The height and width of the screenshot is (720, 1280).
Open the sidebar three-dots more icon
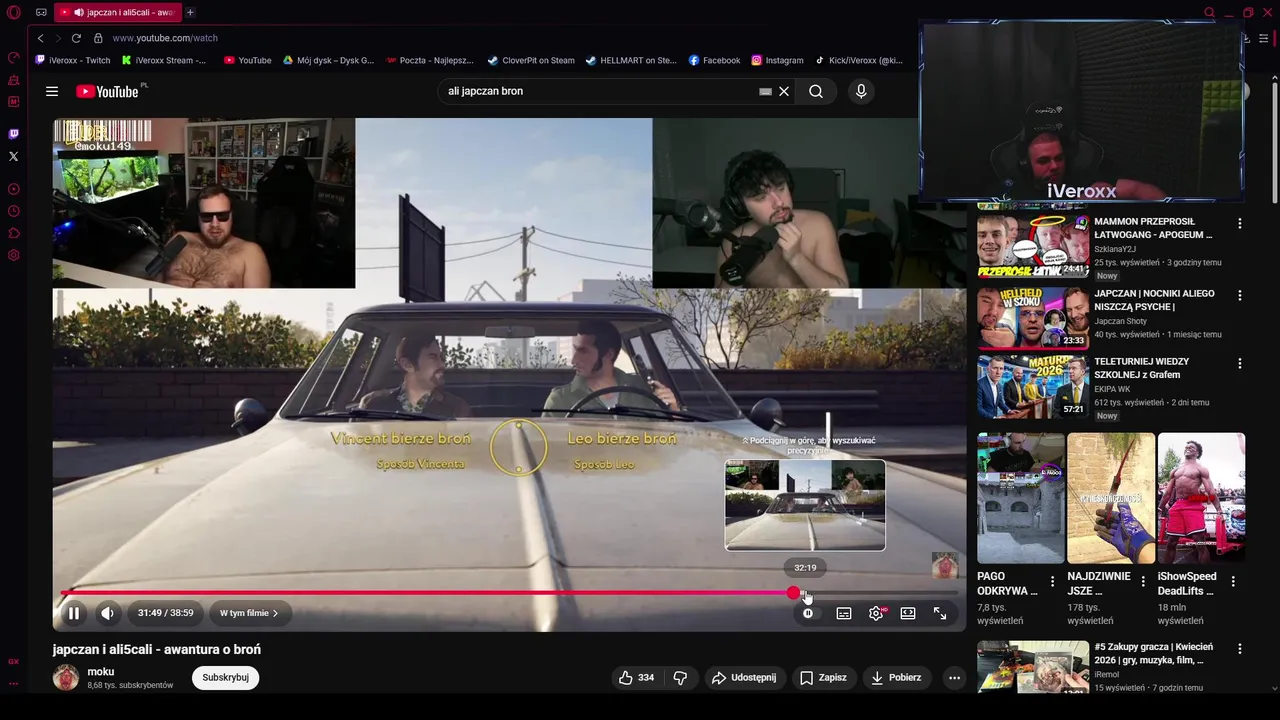(x=14, y=684)
